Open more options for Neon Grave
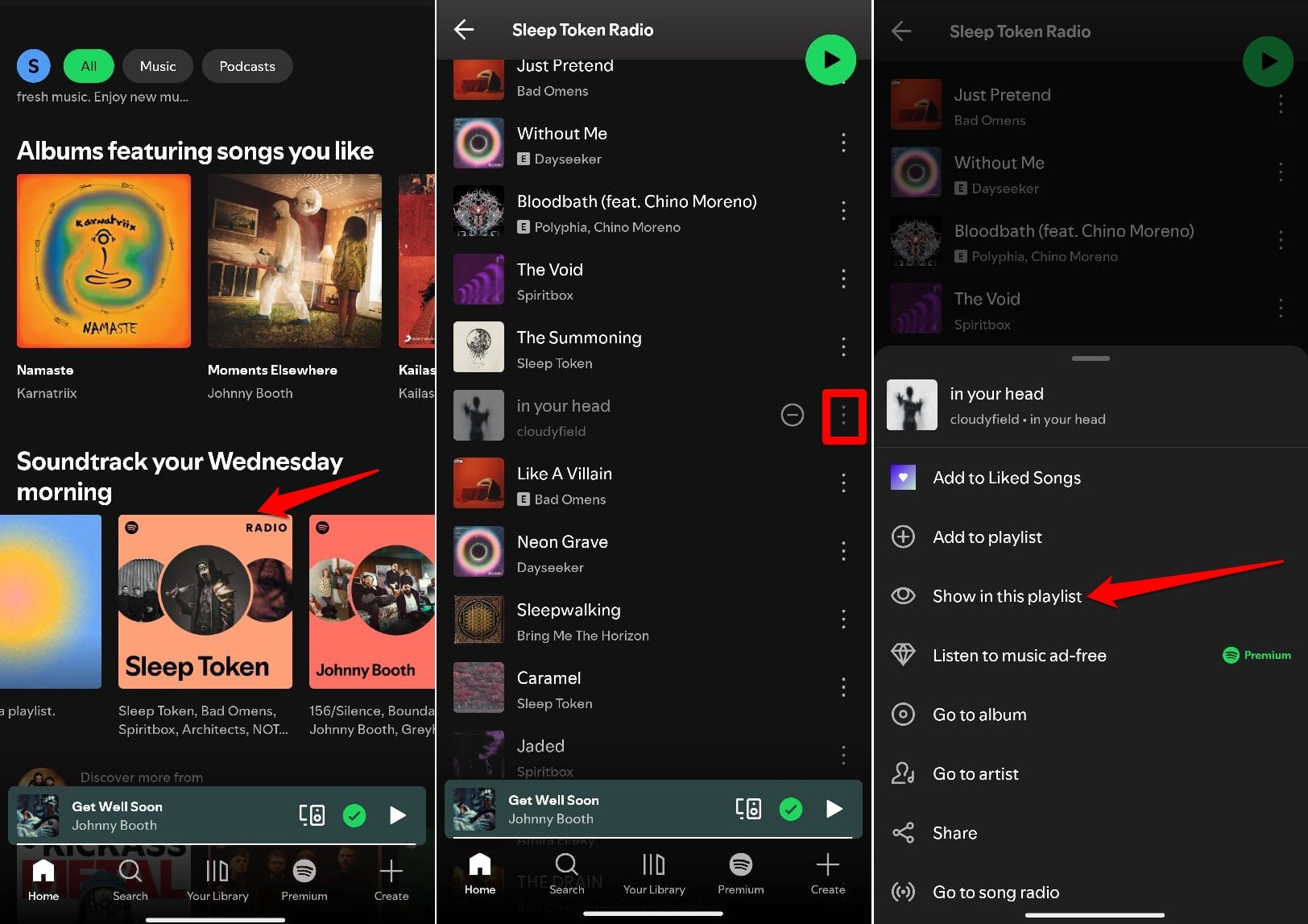The height and width of the screenshot is (924, 1308). pos(843,552)
